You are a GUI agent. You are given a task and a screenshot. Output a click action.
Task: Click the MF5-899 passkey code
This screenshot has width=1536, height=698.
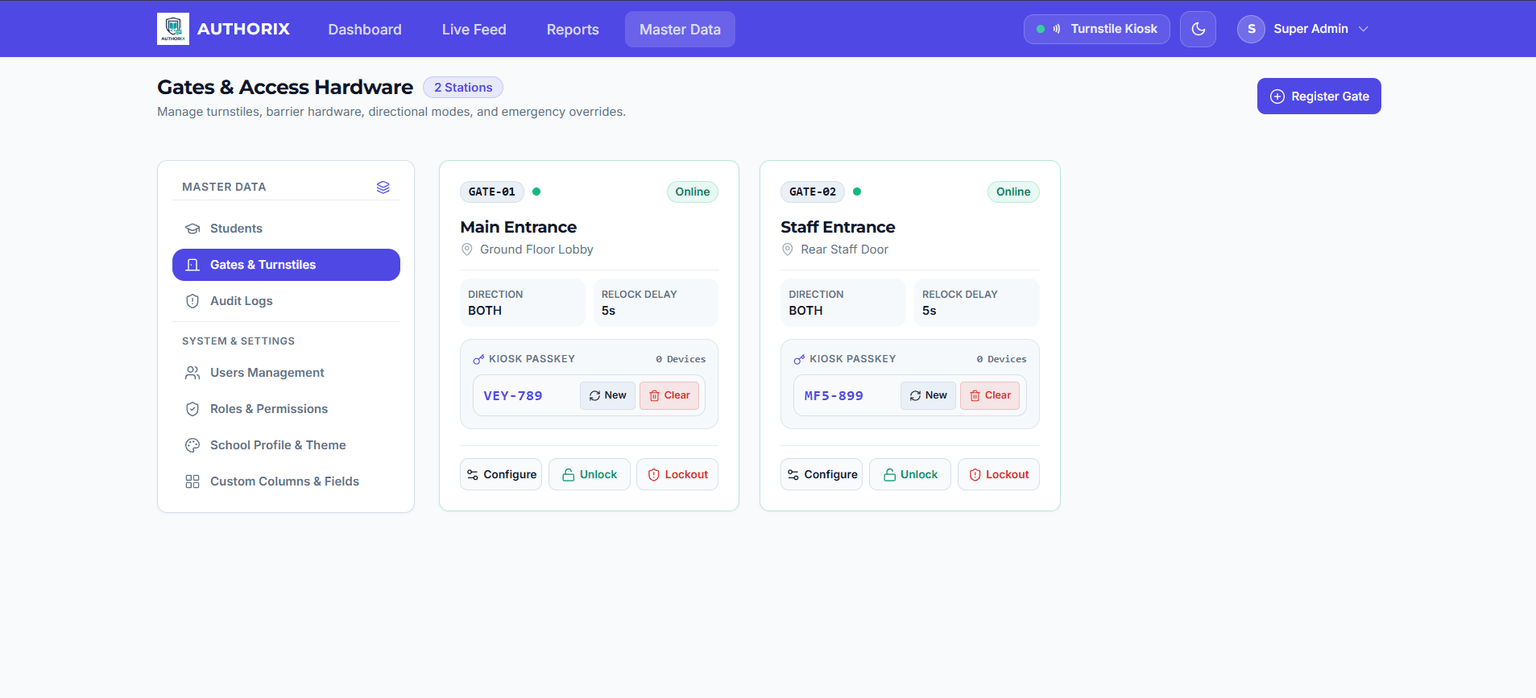(x=834, y=395)
